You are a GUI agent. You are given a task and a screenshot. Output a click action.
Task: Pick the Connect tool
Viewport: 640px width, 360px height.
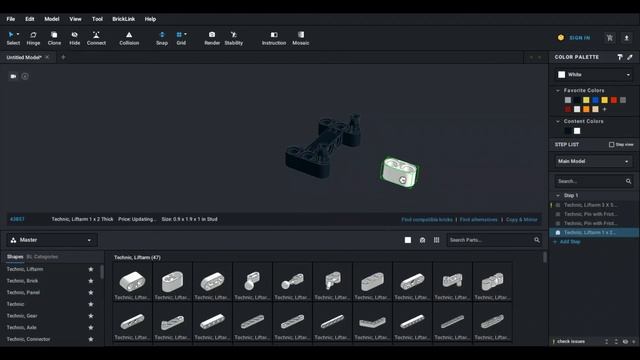[x=96, y=38]
